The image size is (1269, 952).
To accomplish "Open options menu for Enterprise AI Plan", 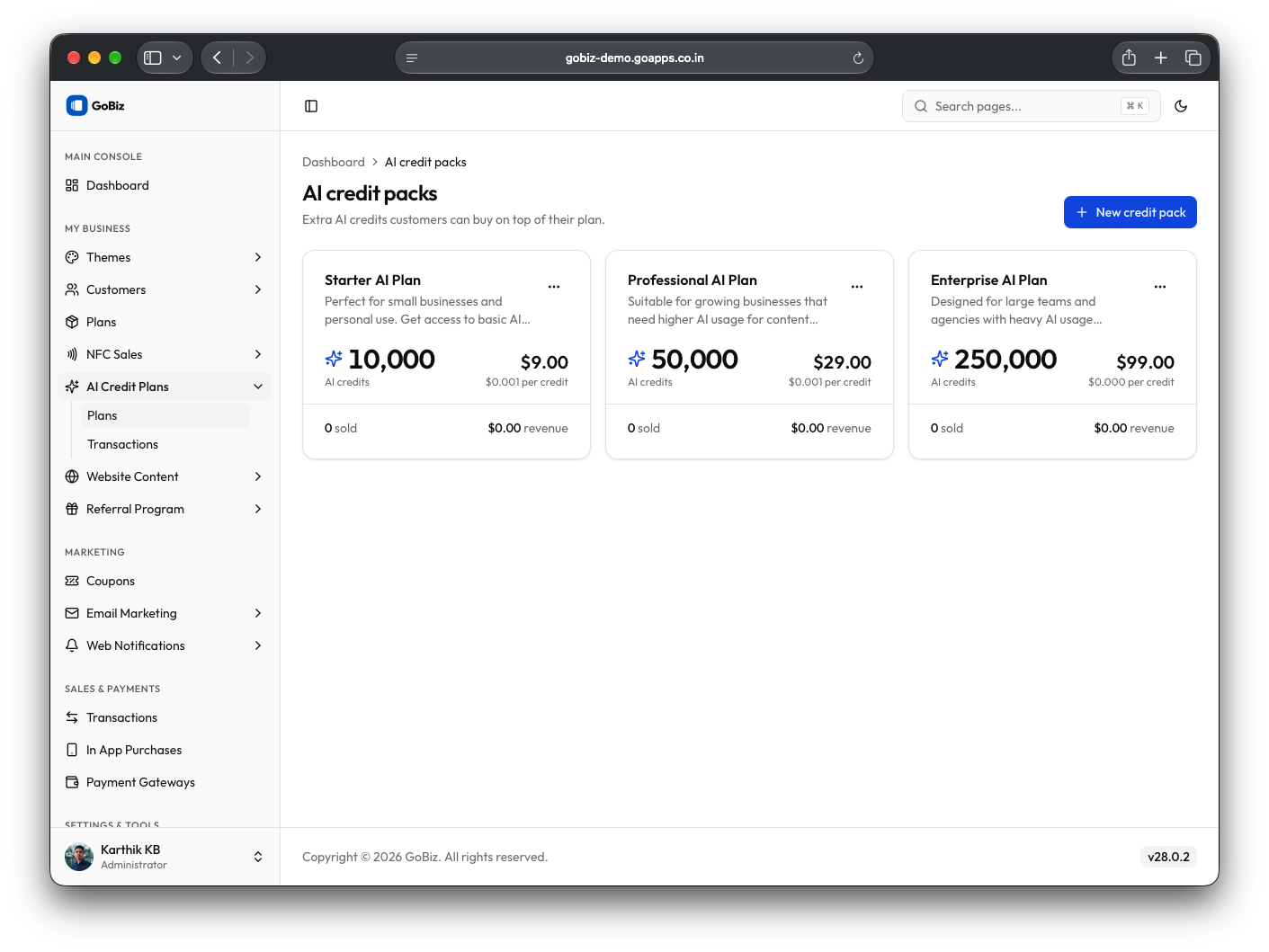I will [x=1160, y=287].
